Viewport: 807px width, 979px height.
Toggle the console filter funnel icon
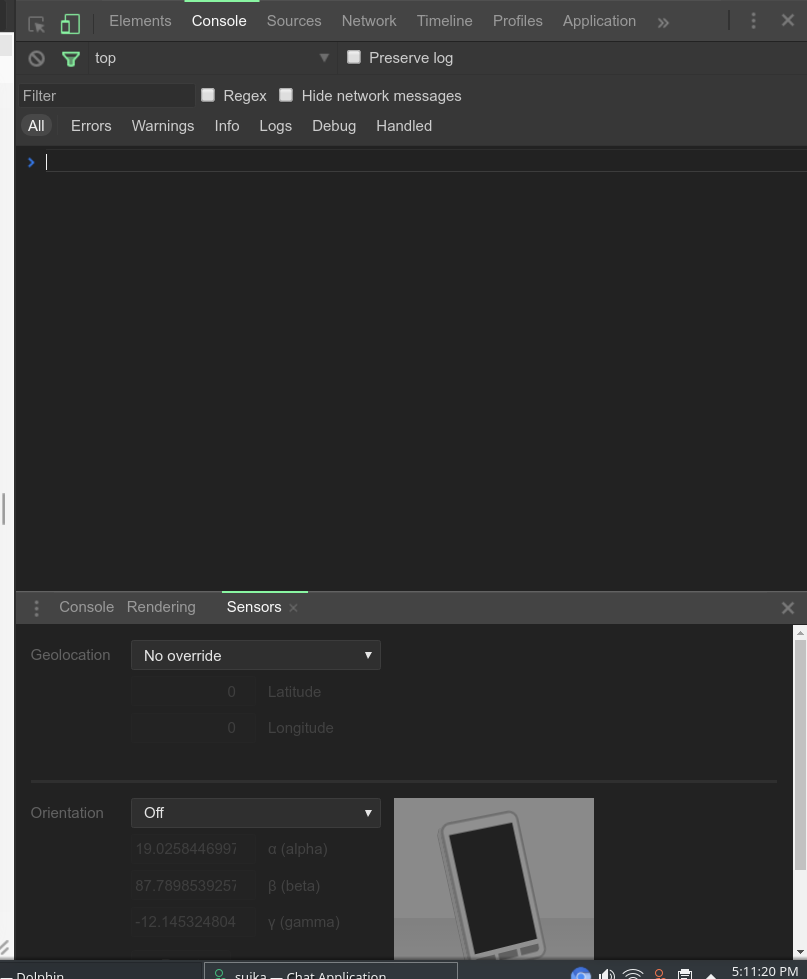tap(71, 59)
